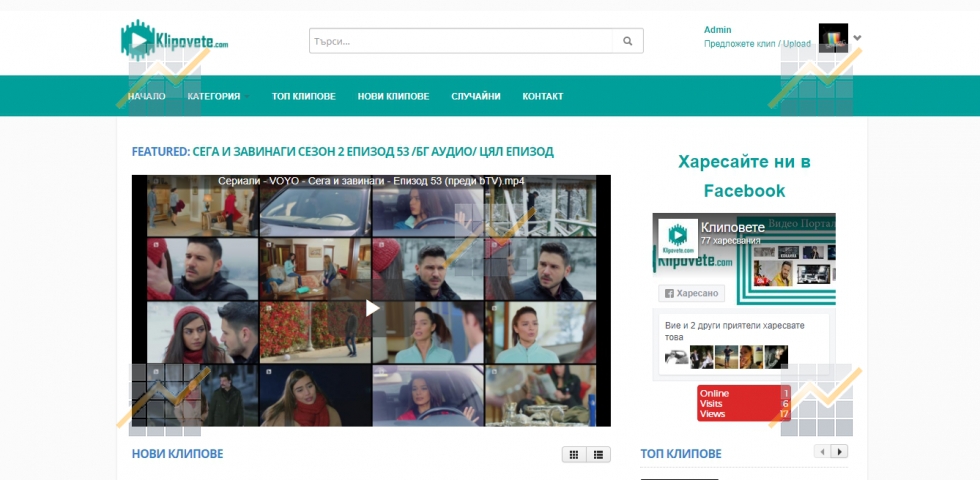This screenshot has height=480, width=980.
Task: Switch new clips to list view
Action: [x=598, y=454]
